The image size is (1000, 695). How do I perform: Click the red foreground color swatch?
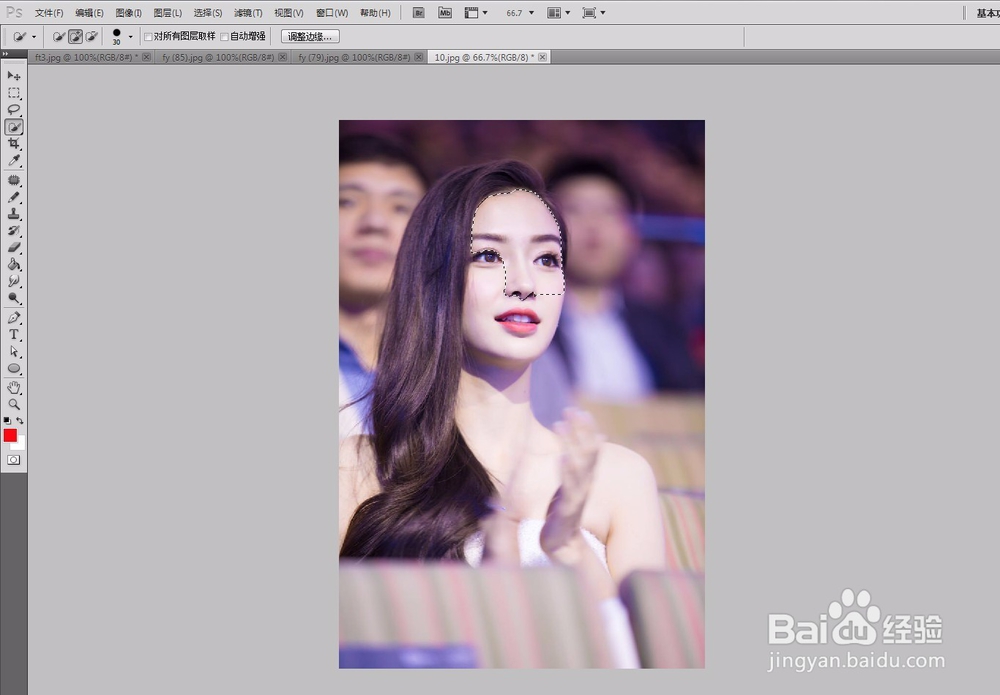point(9,434)
